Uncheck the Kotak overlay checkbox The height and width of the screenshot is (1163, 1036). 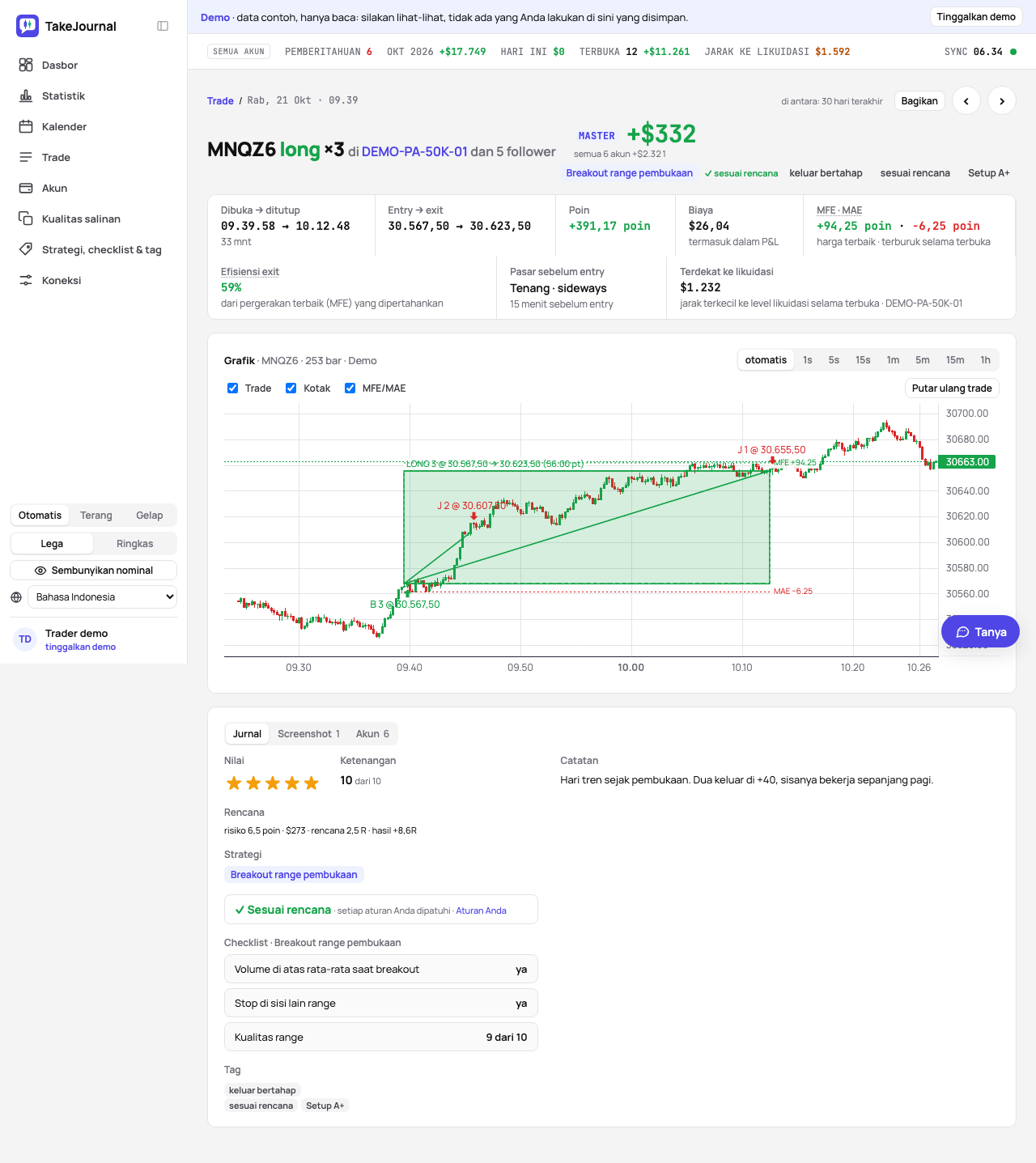click(291, 388)
